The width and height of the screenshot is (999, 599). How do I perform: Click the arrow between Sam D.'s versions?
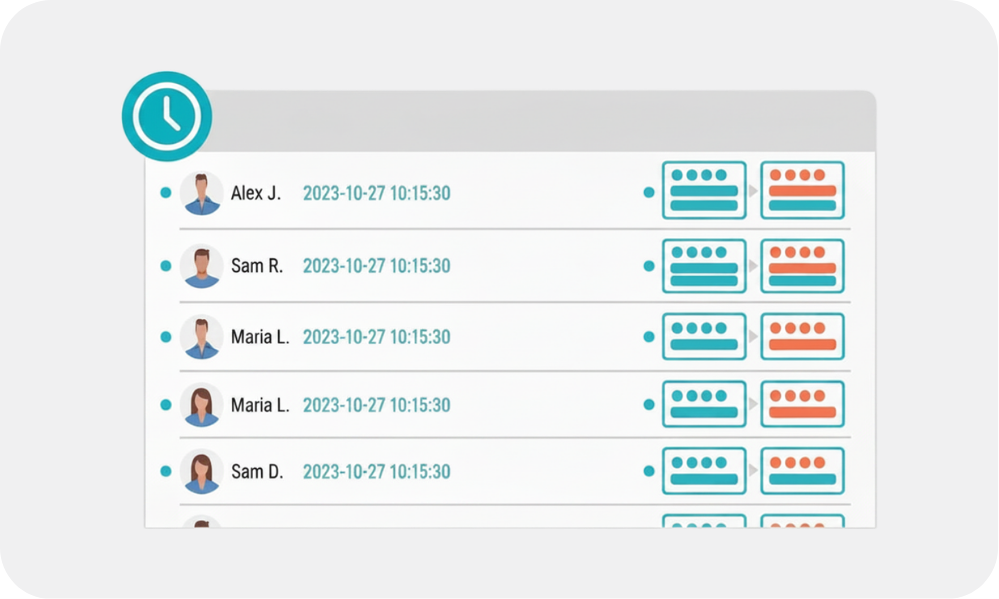click(x=754, y=470)
